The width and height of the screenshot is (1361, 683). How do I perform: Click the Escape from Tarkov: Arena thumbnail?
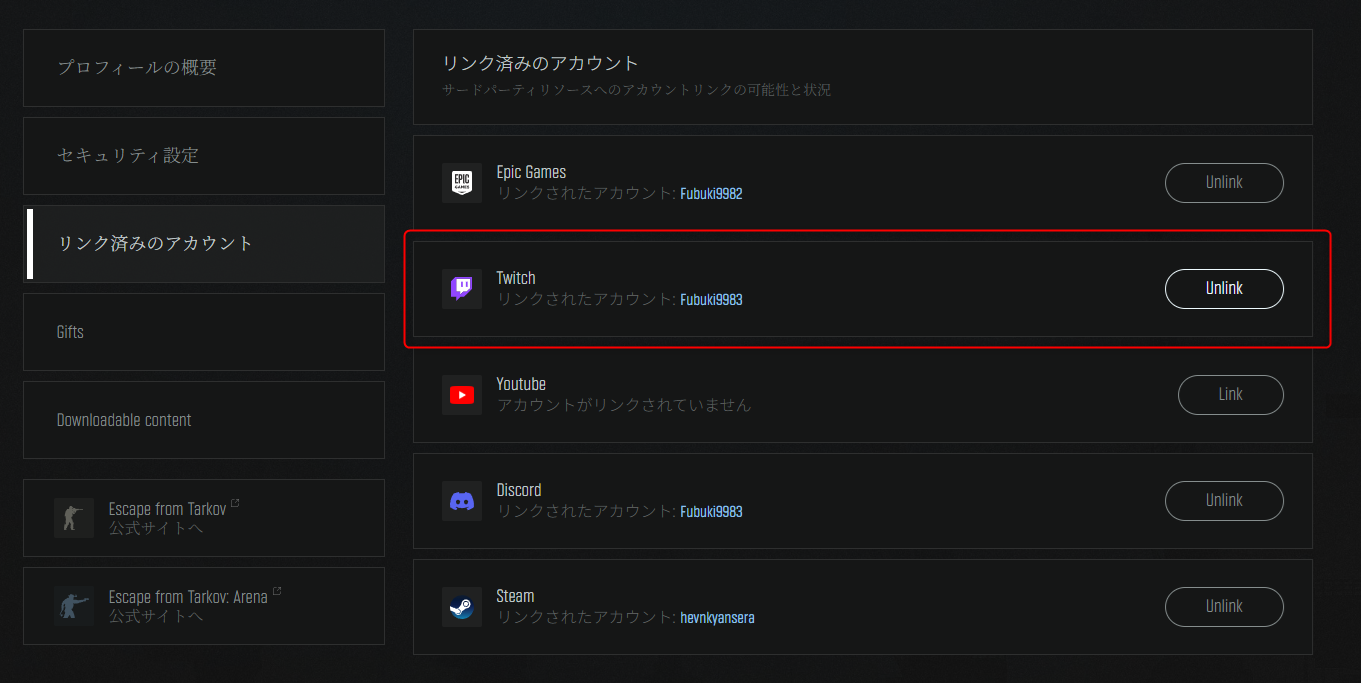(74, 606)
